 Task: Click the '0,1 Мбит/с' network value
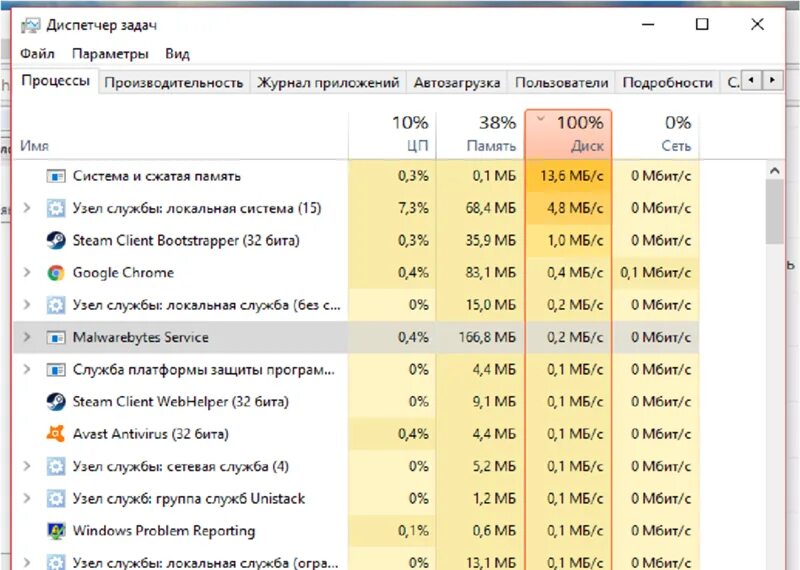656,272
